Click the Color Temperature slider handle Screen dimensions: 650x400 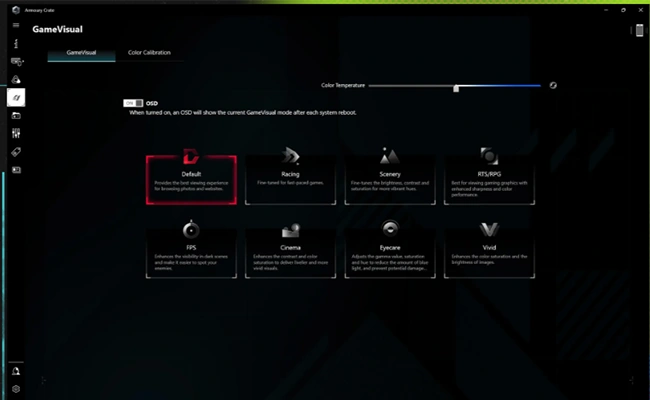coord(456,88)
